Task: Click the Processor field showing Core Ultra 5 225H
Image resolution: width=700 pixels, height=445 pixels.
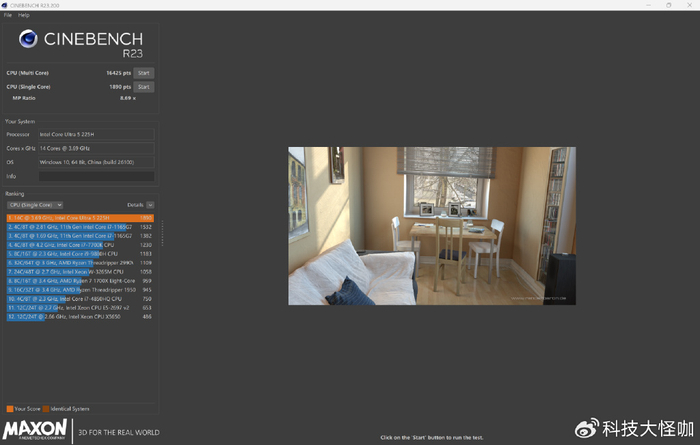Action: [96, 134]
